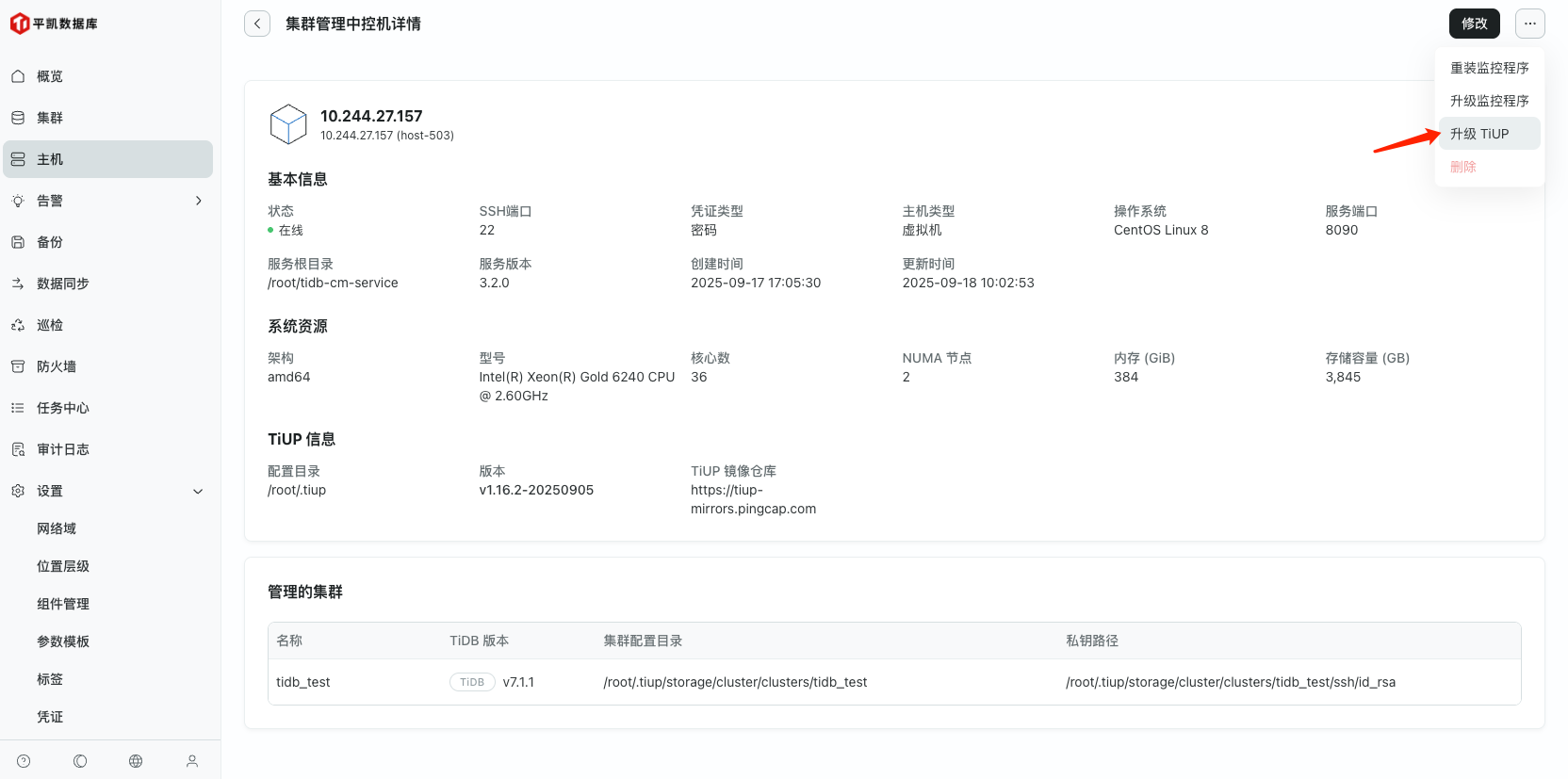Toggle dark mode with the moon icon
Image resolution: width=1568 pixels, height=779 pixels.
tap(80, 761)
